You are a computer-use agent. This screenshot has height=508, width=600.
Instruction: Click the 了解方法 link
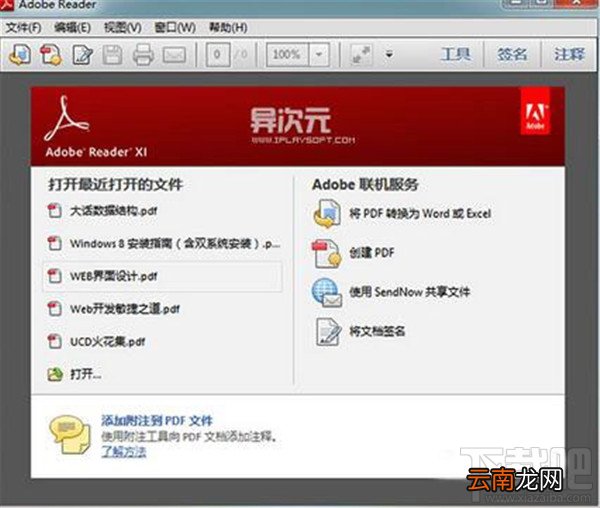pos(124,452)
